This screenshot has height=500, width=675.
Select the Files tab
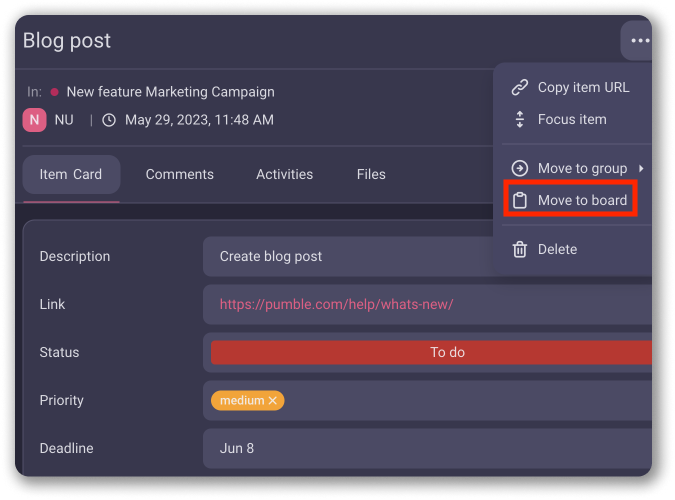(371, 174)
